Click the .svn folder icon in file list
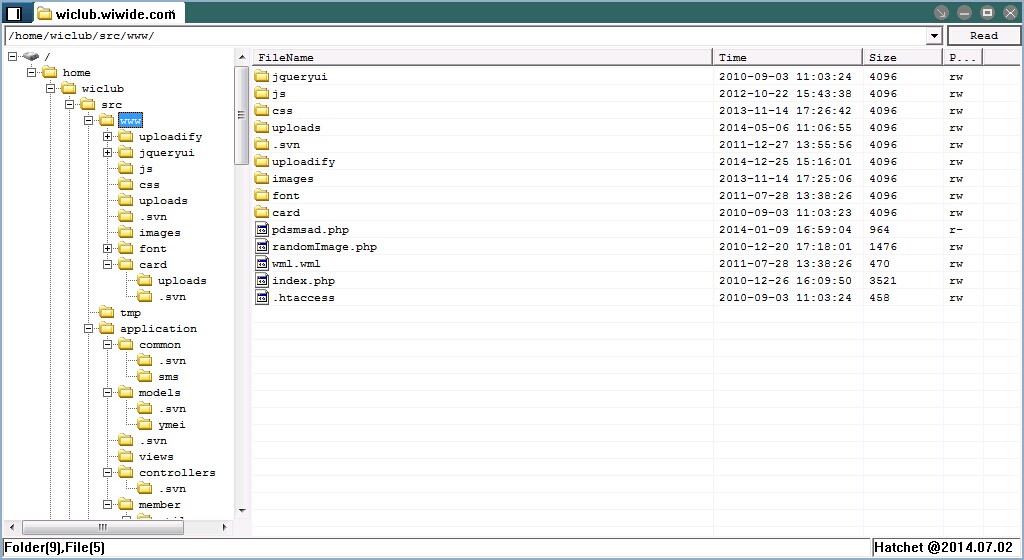The image size is (1024, 560). click(x=262, y=144)
